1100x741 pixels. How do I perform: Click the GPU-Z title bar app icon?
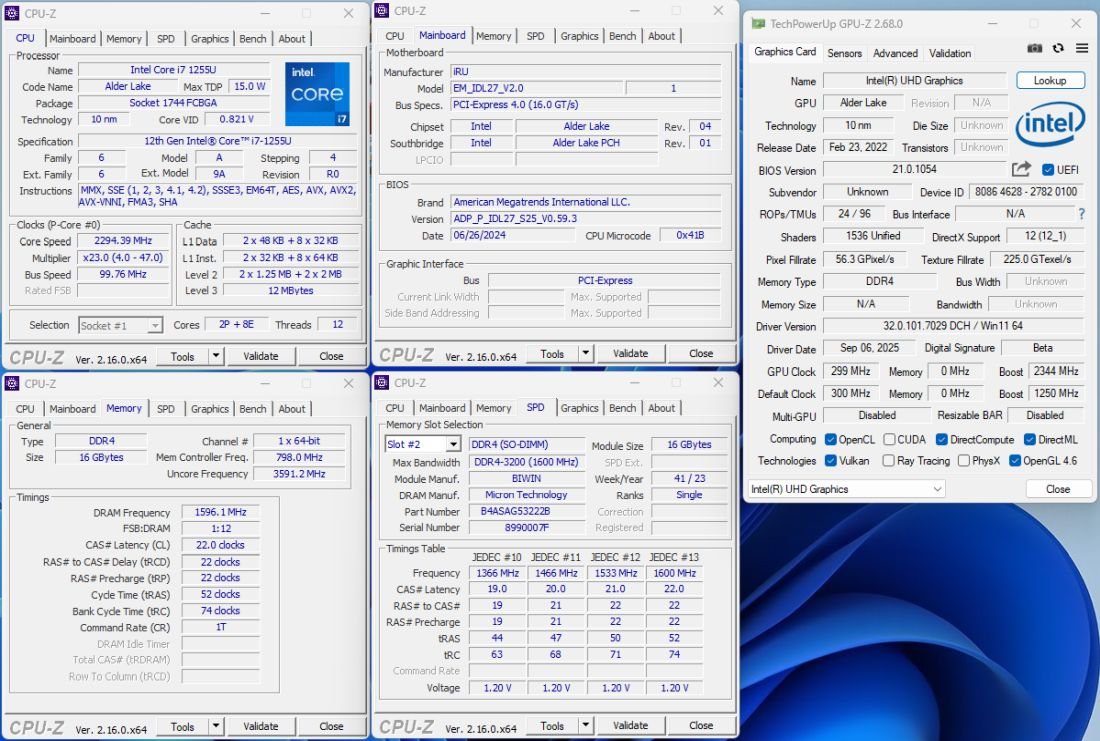click(x=758, y=24)
